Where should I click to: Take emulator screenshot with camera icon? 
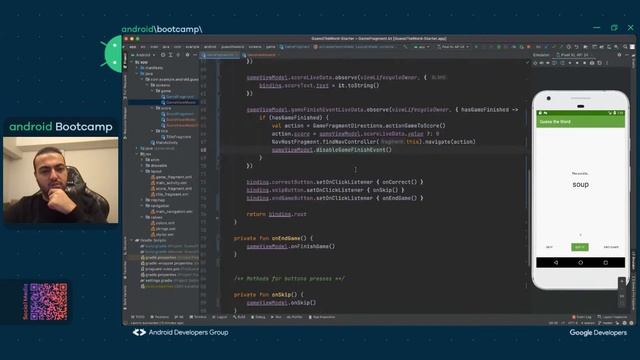(592, 63)
